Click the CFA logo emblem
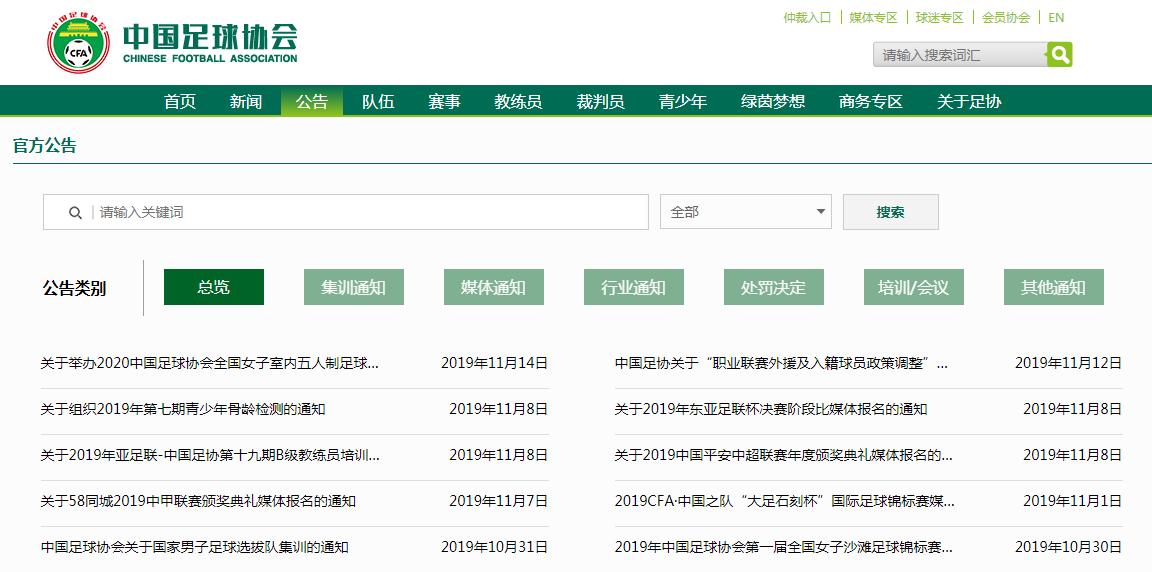Viewport: 1152px width, 572px height. (x=79, y=43)
